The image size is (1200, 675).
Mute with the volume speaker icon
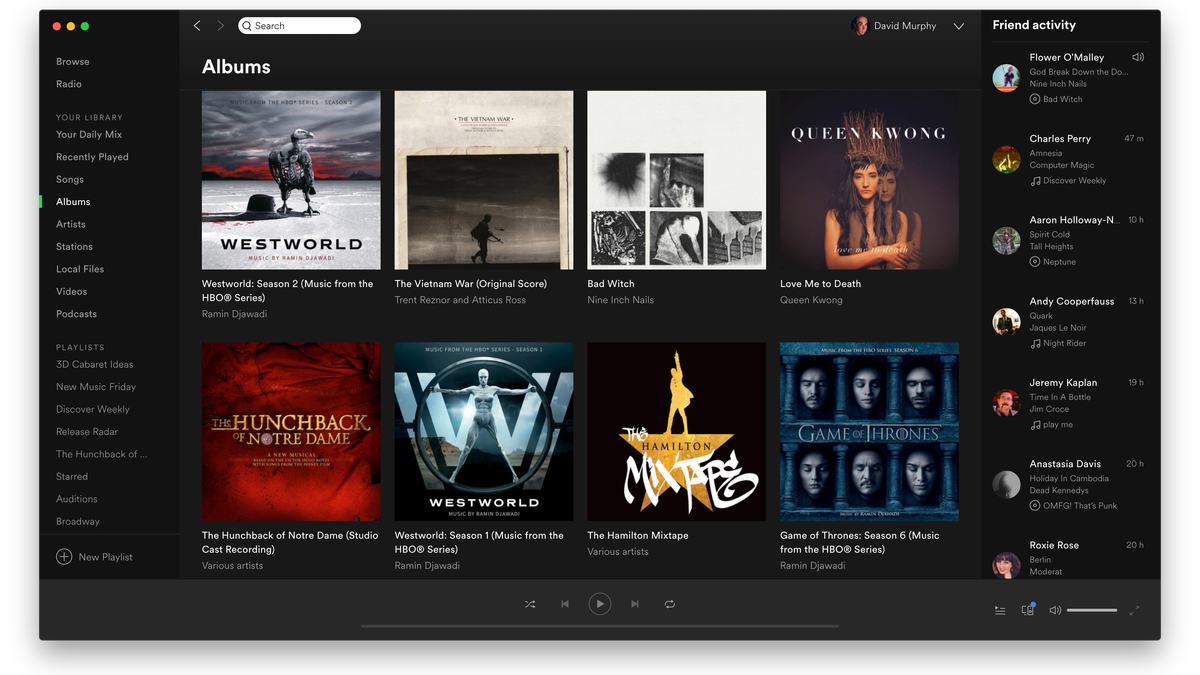point(1055,610)
